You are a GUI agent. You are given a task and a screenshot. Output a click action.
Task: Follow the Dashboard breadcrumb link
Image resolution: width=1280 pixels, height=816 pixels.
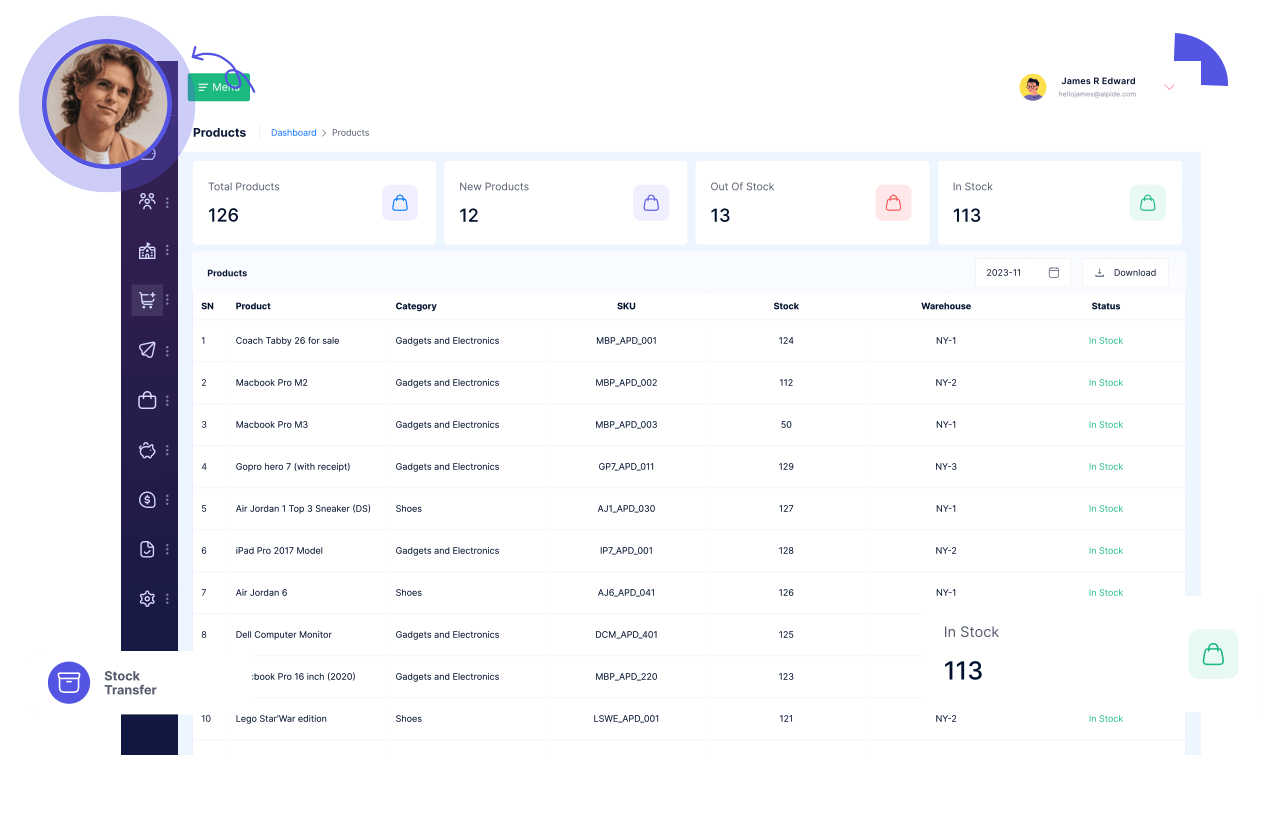[x=293, y=133]
